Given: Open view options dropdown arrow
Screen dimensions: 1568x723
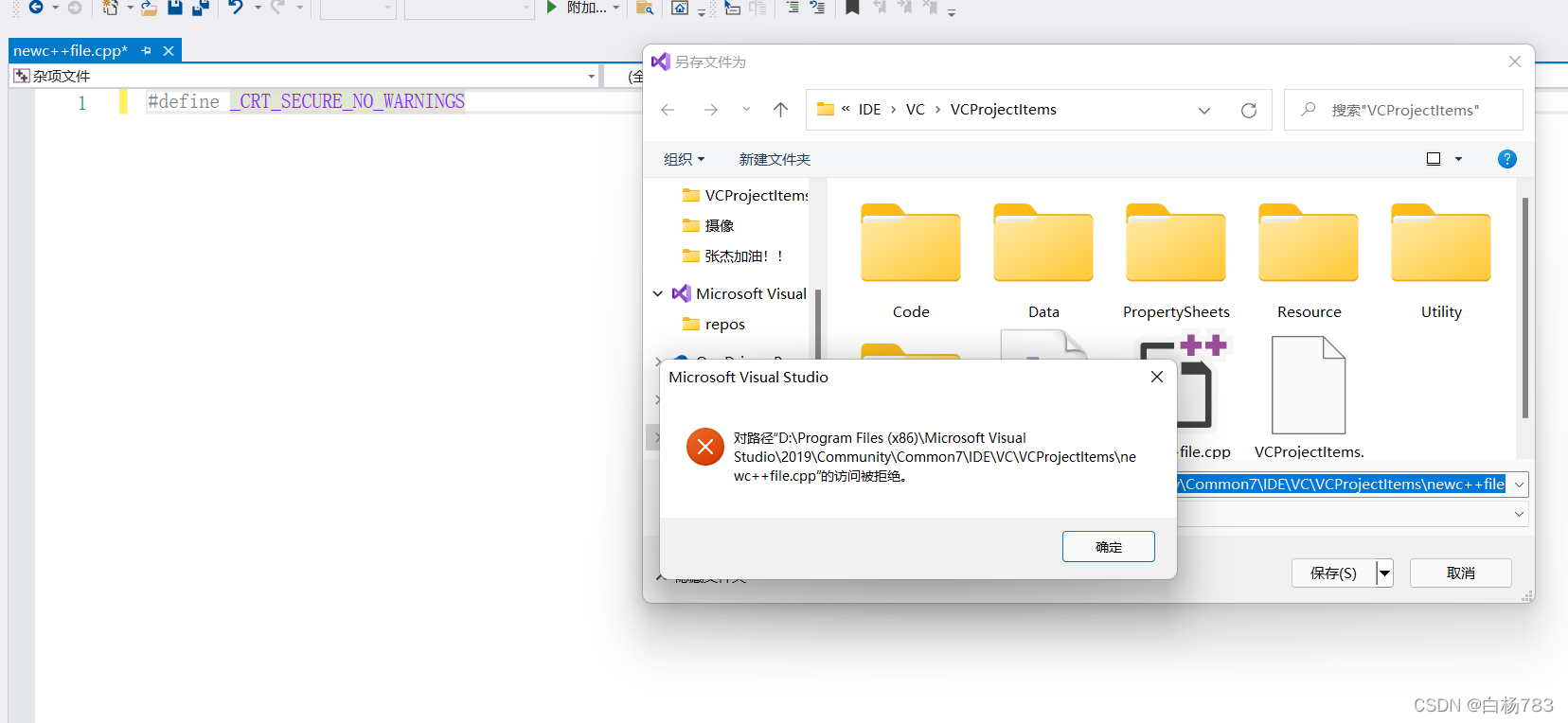Looking at the screenshot, I should [x=1458, y=159].
